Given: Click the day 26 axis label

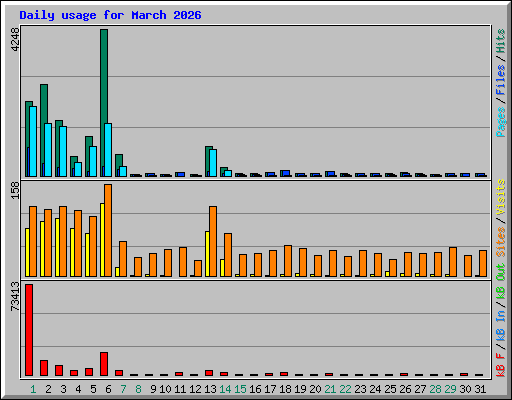Looking at the screenshot, I should 405,389.
